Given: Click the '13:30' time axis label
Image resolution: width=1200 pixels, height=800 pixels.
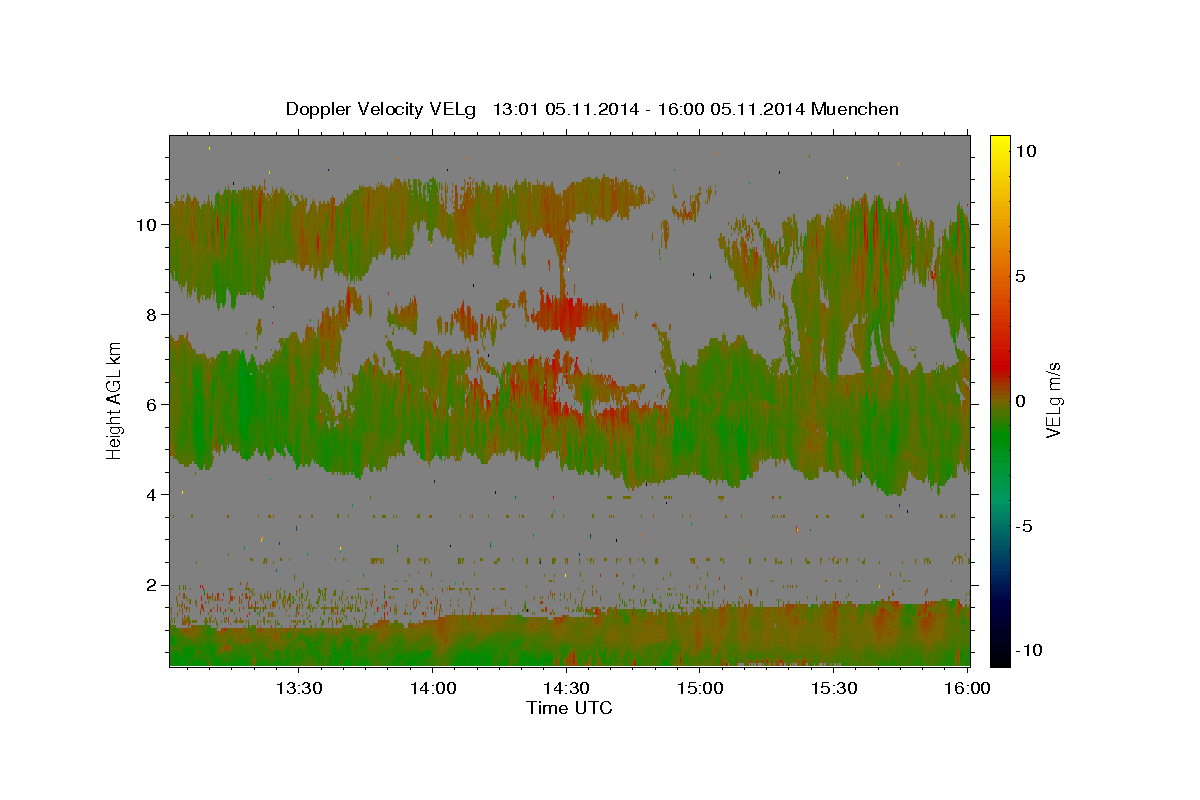Looking at the screenshot, I should pos(299,688).
